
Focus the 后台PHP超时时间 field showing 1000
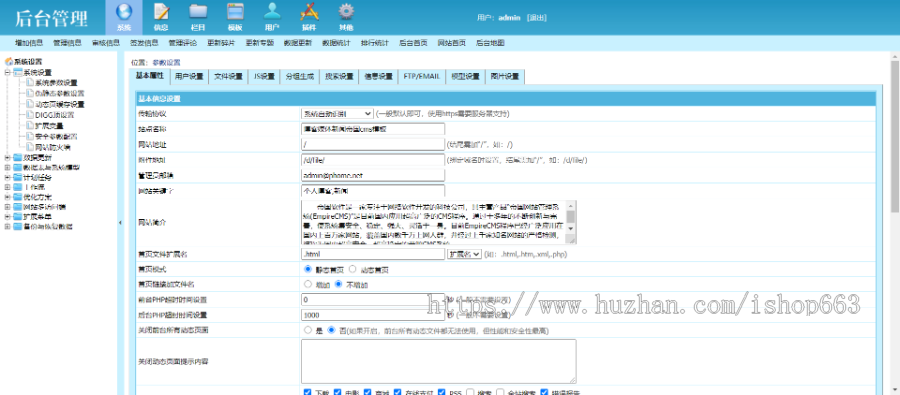(x=373, y=315)
